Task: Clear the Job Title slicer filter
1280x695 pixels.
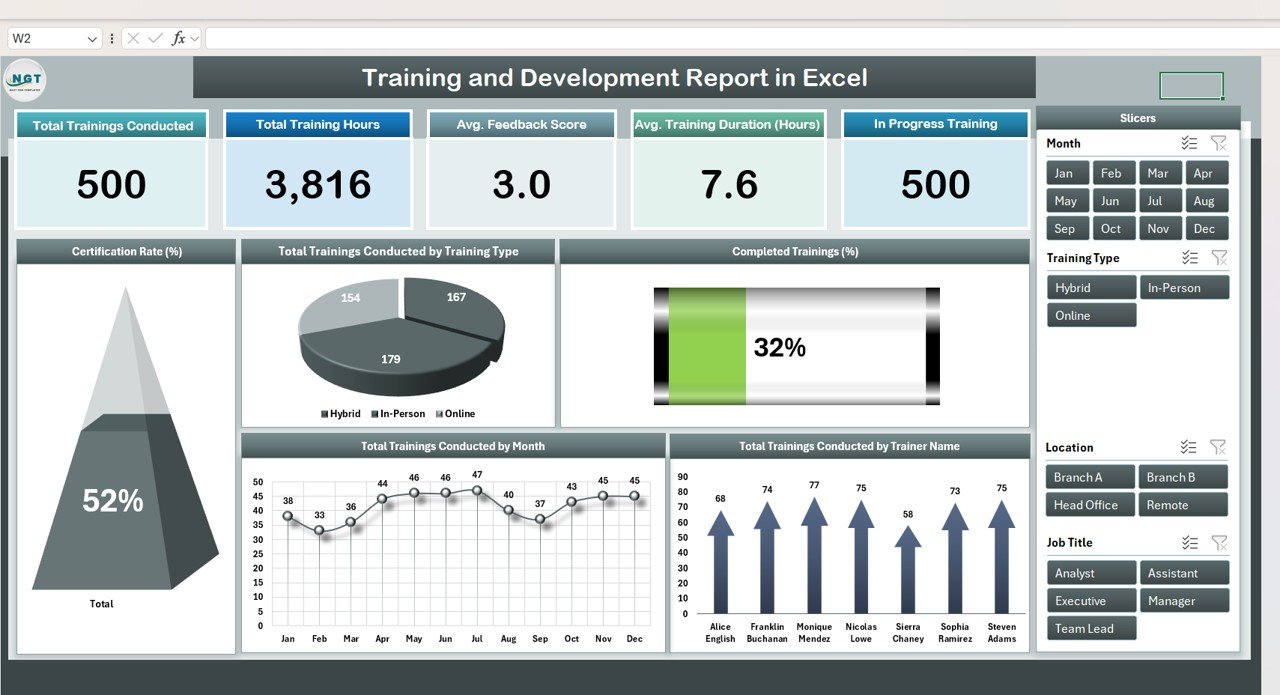Action: [1218, 542]
